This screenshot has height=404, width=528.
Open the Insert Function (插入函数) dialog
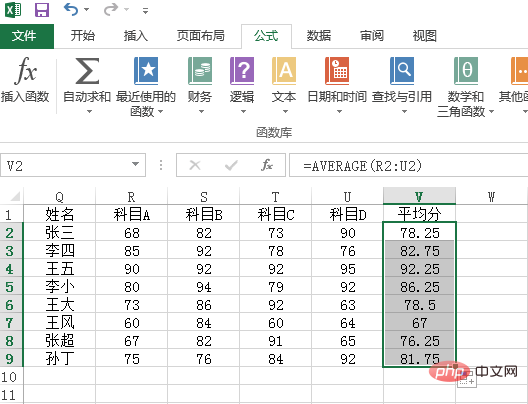[x=25, y=80]
